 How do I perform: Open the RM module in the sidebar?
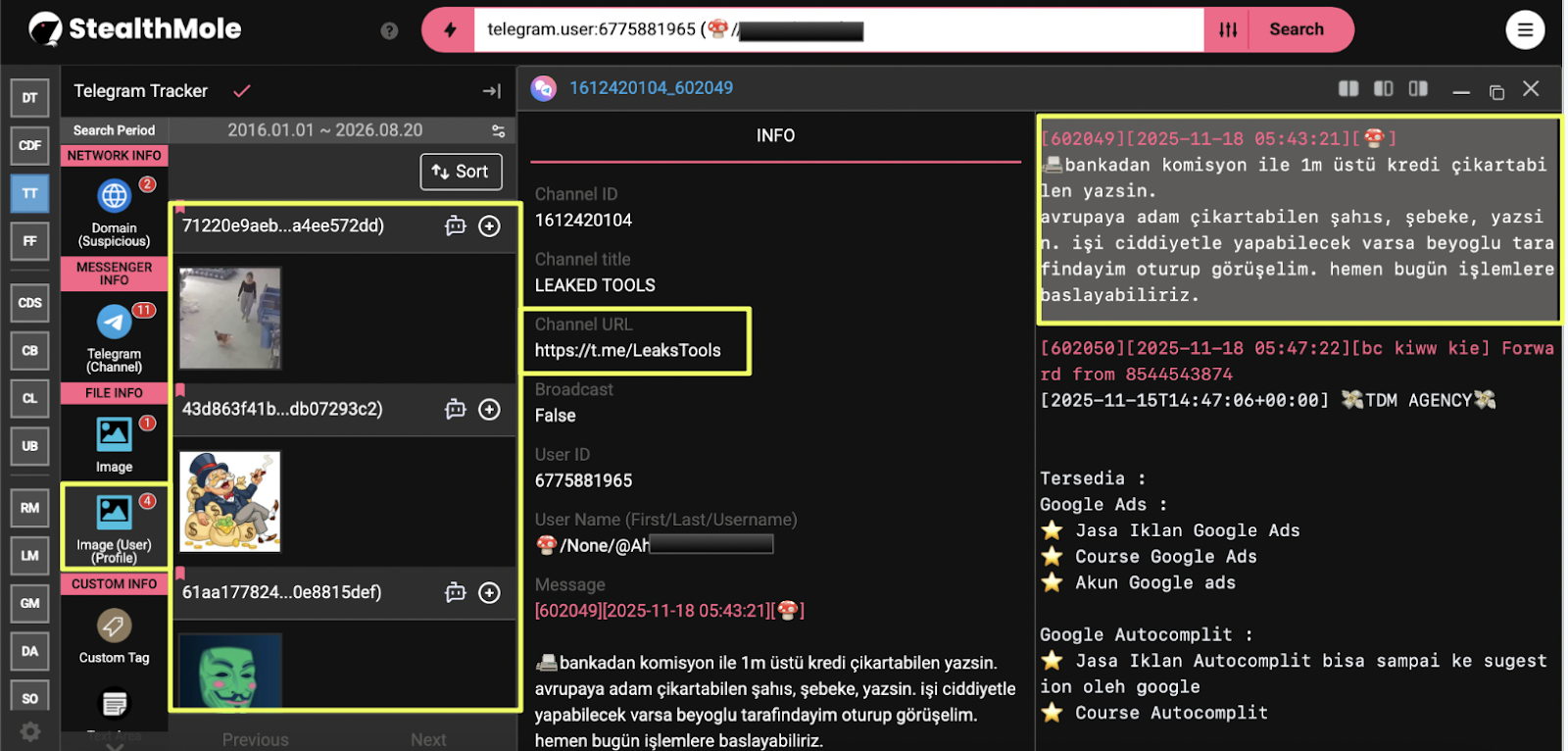coord(30,508)
